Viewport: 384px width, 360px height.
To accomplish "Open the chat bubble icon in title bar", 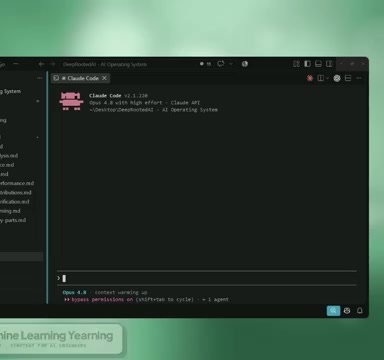I will tap(221, 64).
